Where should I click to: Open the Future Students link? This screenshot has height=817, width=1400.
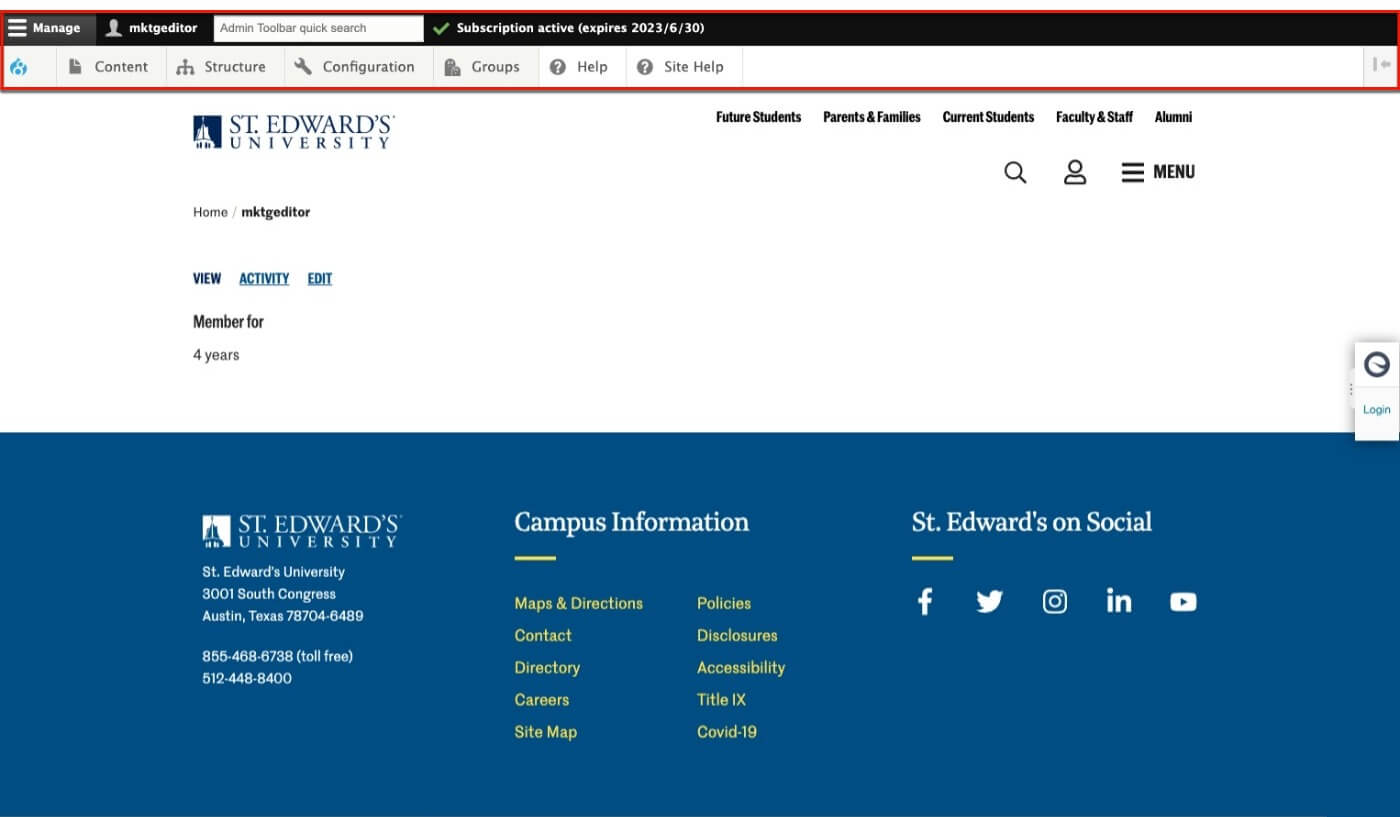coord(758,117)
